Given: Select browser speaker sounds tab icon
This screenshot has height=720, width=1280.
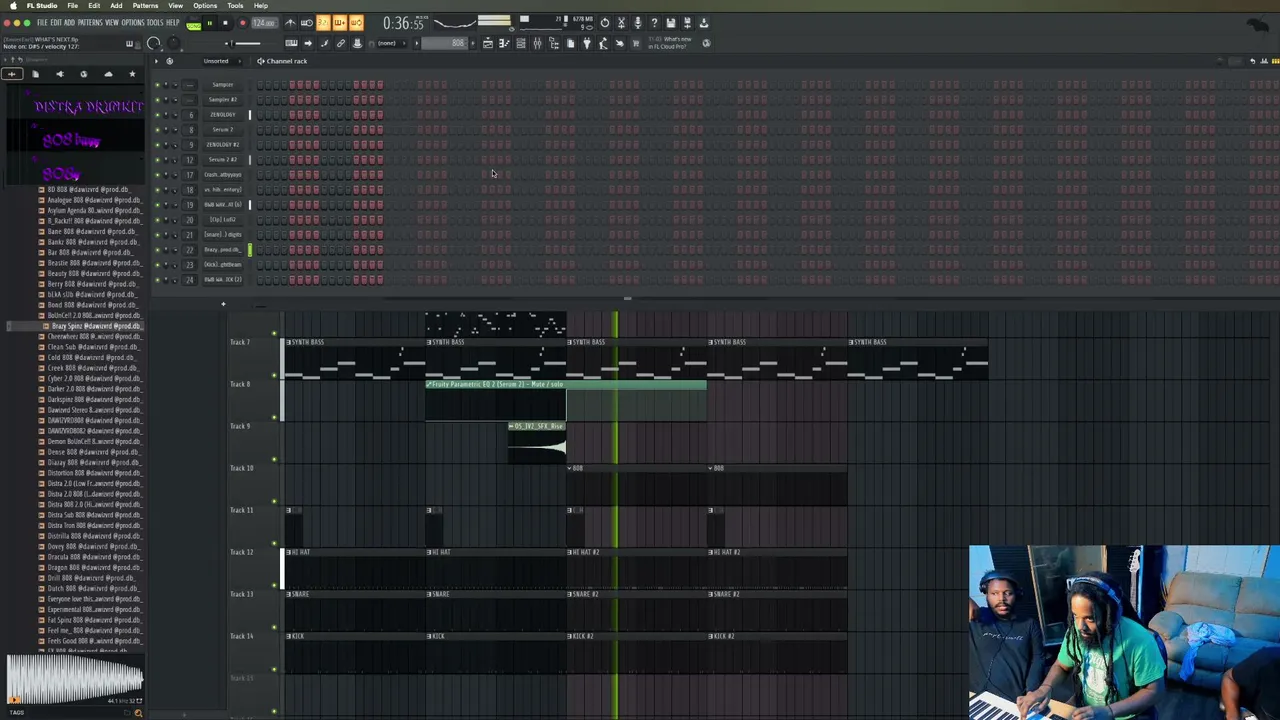Looking at the screenshot, I should pyautogui.click(x=59, y=74).
